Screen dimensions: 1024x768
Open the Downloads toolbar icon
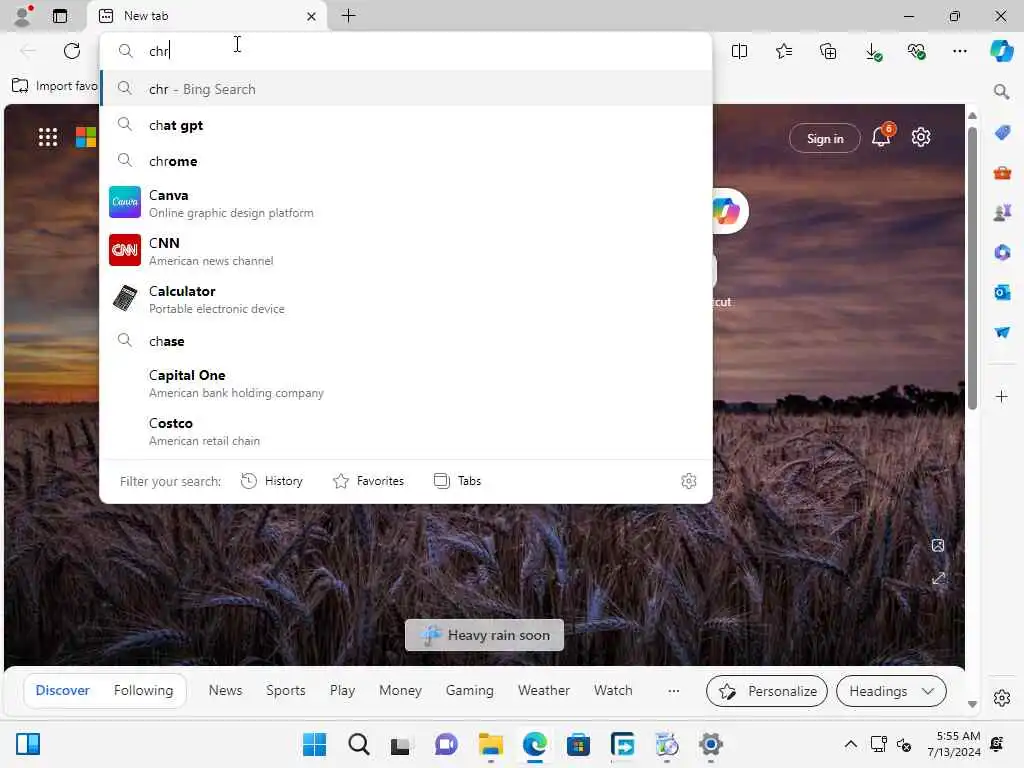point(873,52)
